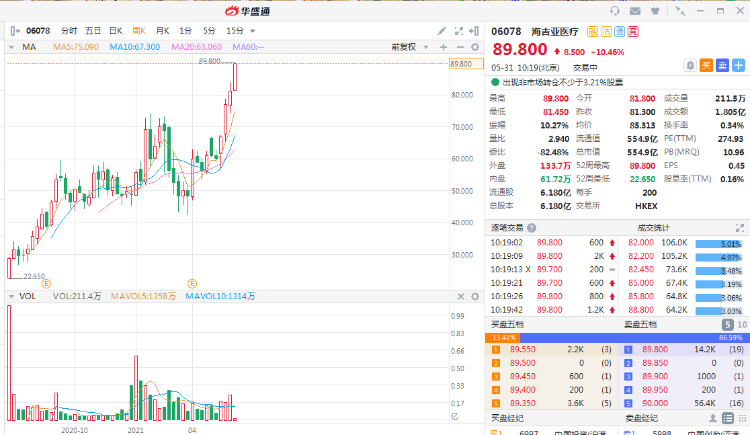Screen dimensions: 750x435
Task: Click the stock code 06078 in the chart toolbar
Action: pos(38,31)
